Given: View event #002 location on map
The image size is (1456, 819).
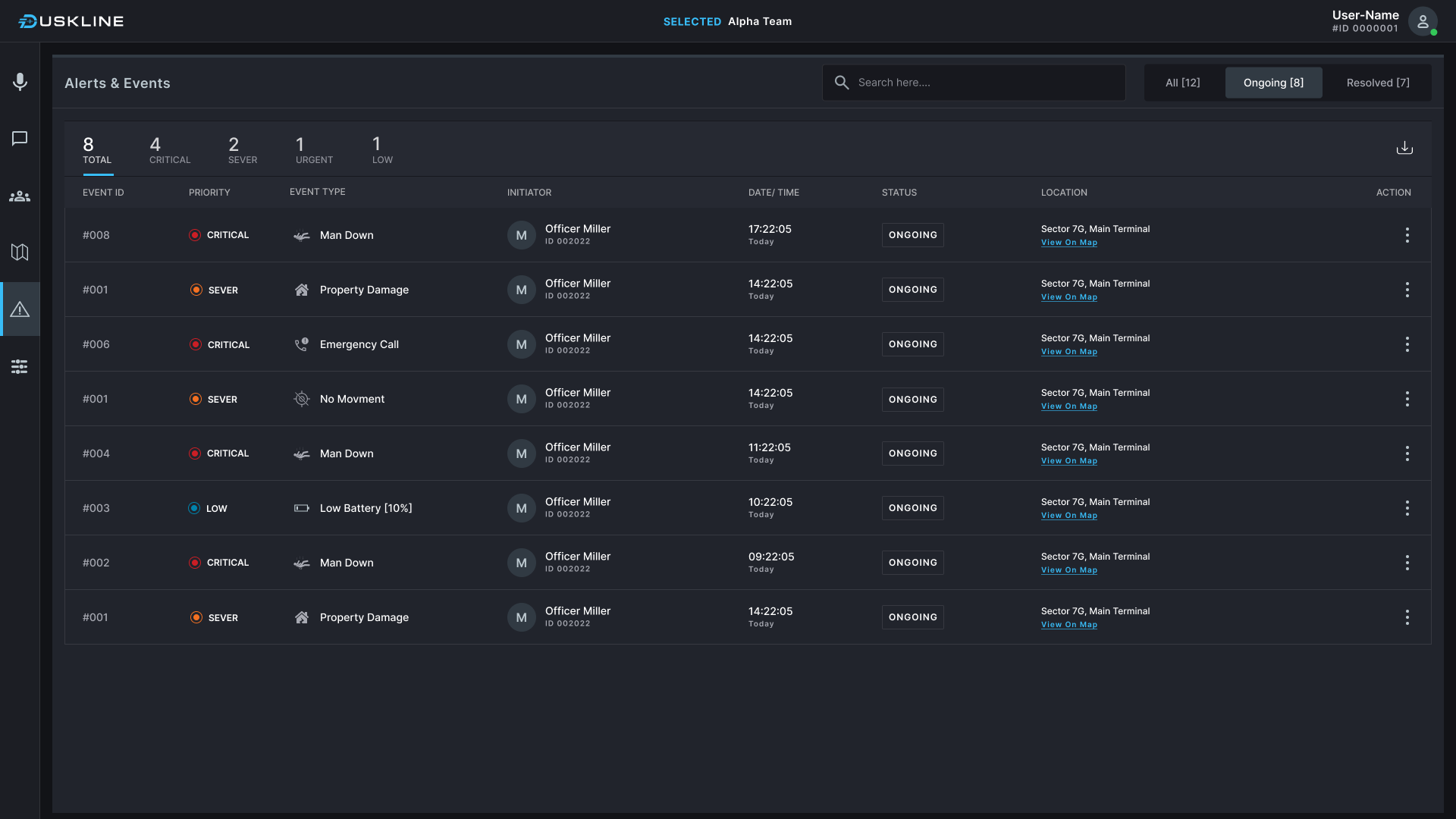Looking at the screenshot, I should (x=1069, y=570).
